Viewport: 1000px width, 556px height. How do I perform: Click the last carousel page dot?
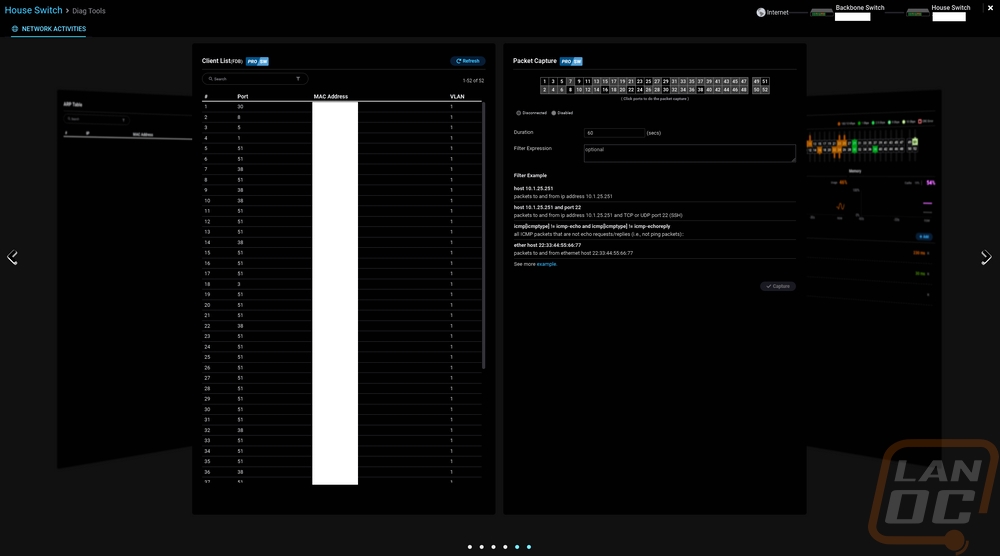pyautogui.click(x=529, y=547)
